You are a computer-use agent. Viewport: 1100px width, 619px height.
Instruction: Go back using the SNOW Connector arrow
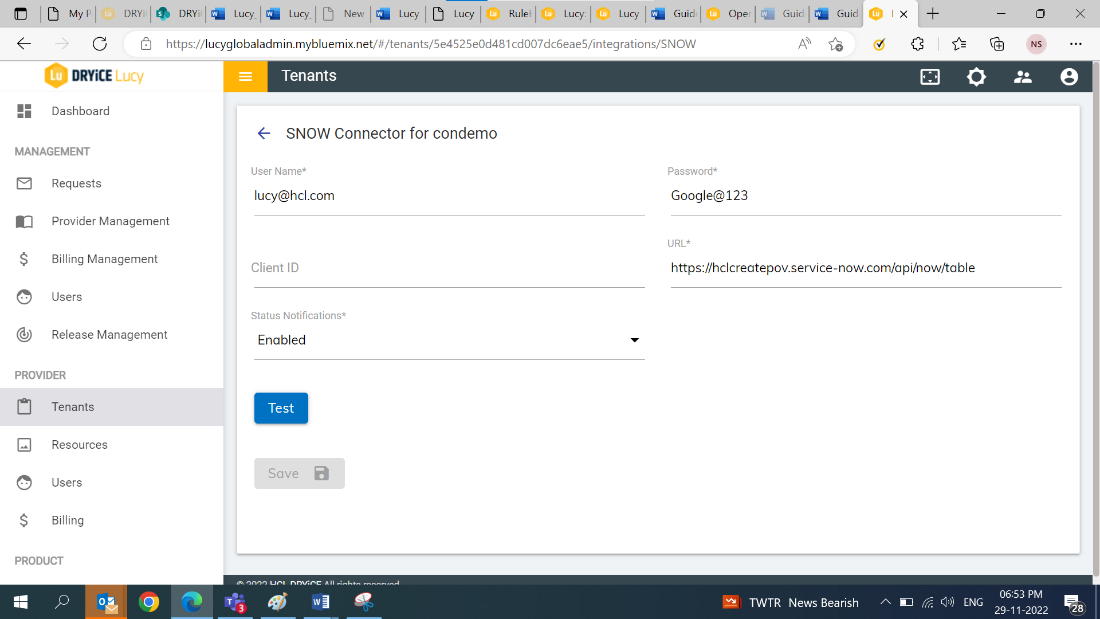(x=264, y=133)
